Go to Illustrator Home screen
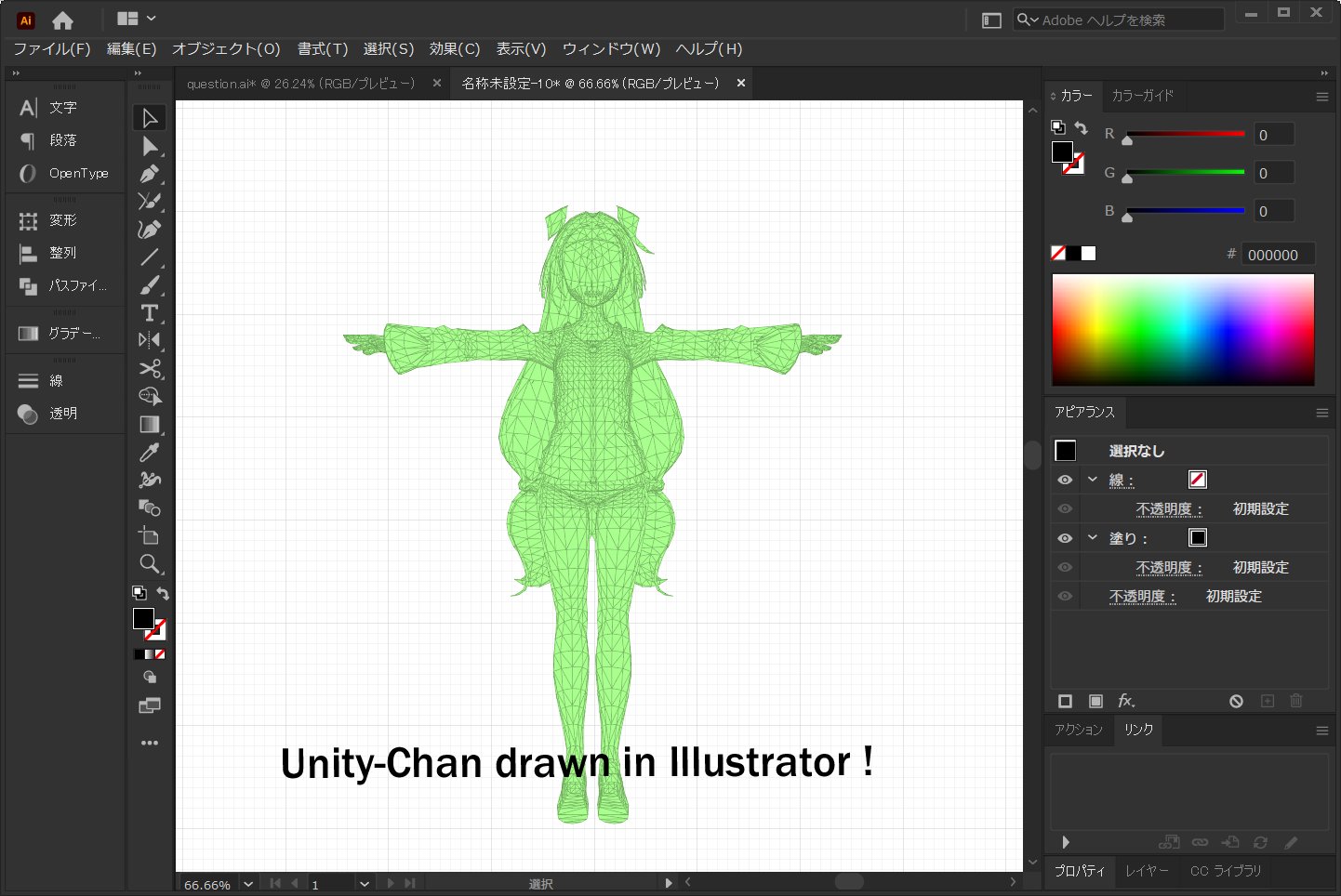 (62, 20)
